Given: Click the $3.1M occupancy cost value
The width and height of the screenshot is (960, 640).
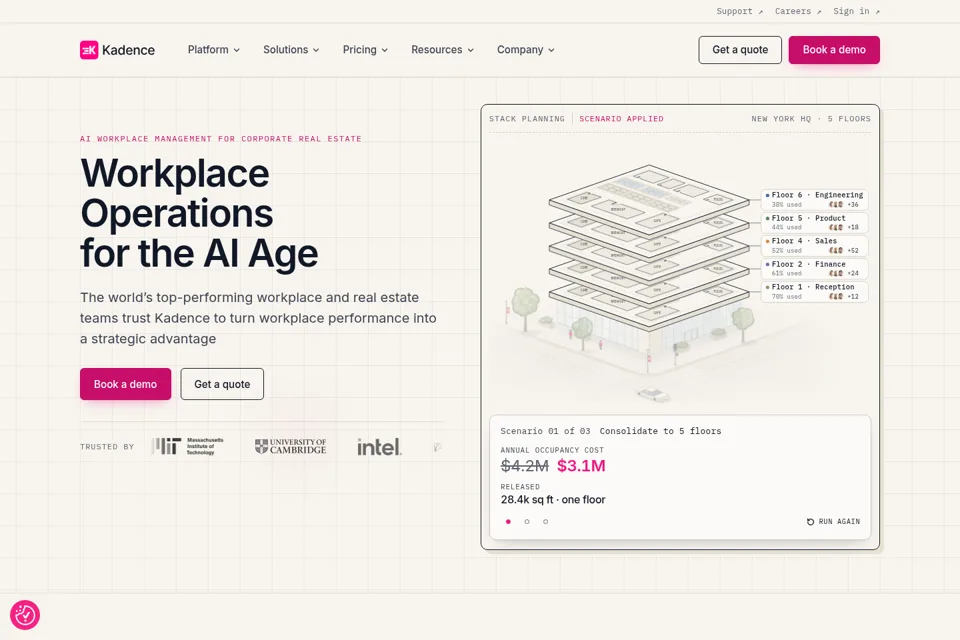Looking at the screenshot, I should click(581, 466).
